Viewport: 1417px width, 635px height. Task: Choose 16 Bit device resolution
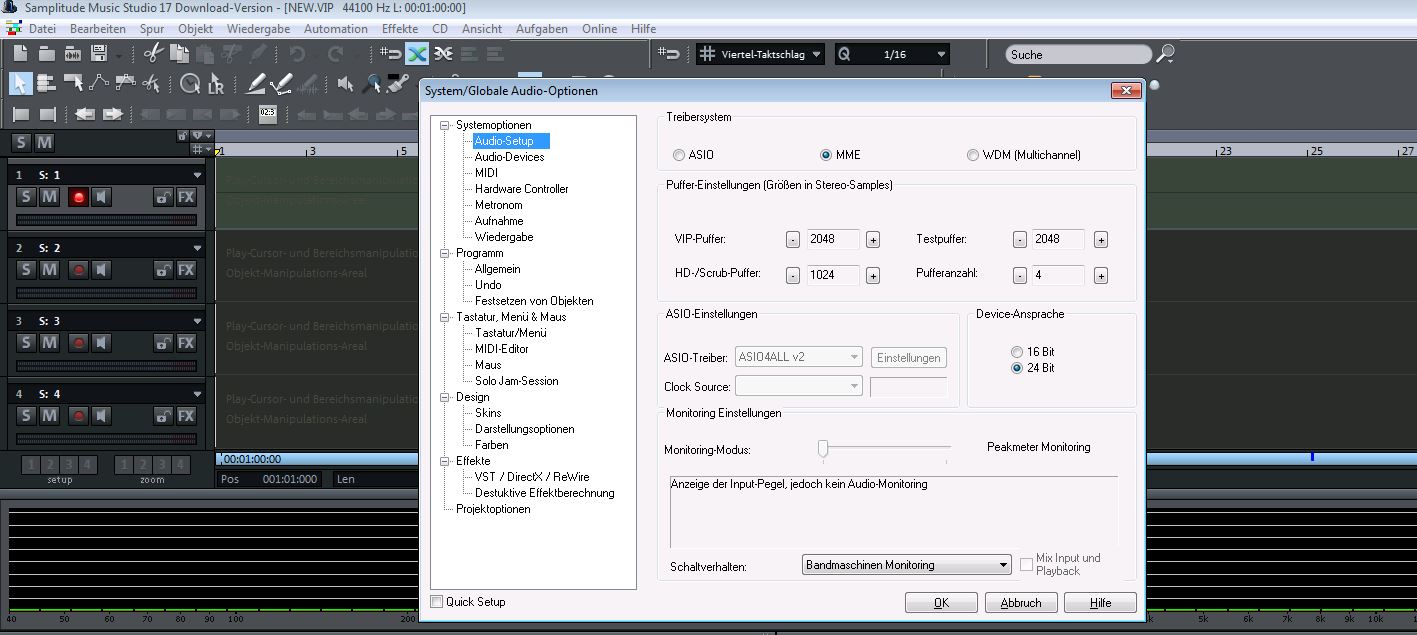click(x=1017, y=352)
